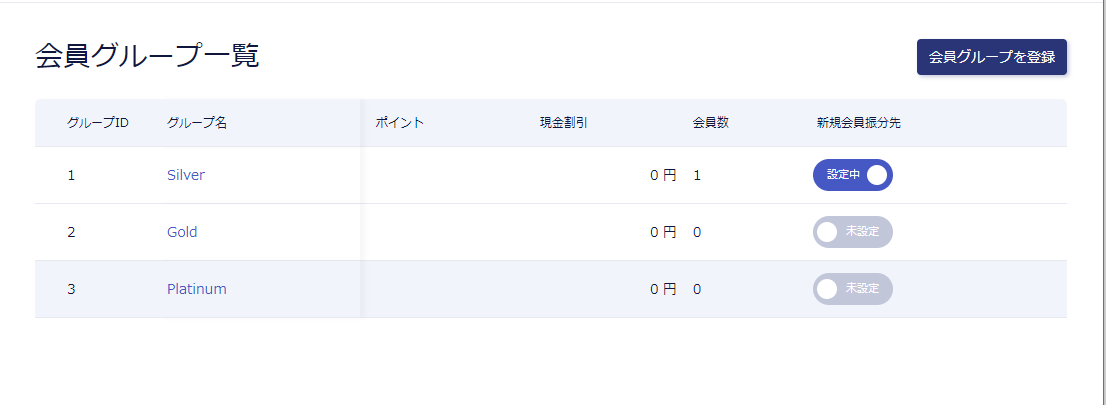Click the 0 円 value in Silver row
This screenshot has height=405, width=1106.
point(663,175)
